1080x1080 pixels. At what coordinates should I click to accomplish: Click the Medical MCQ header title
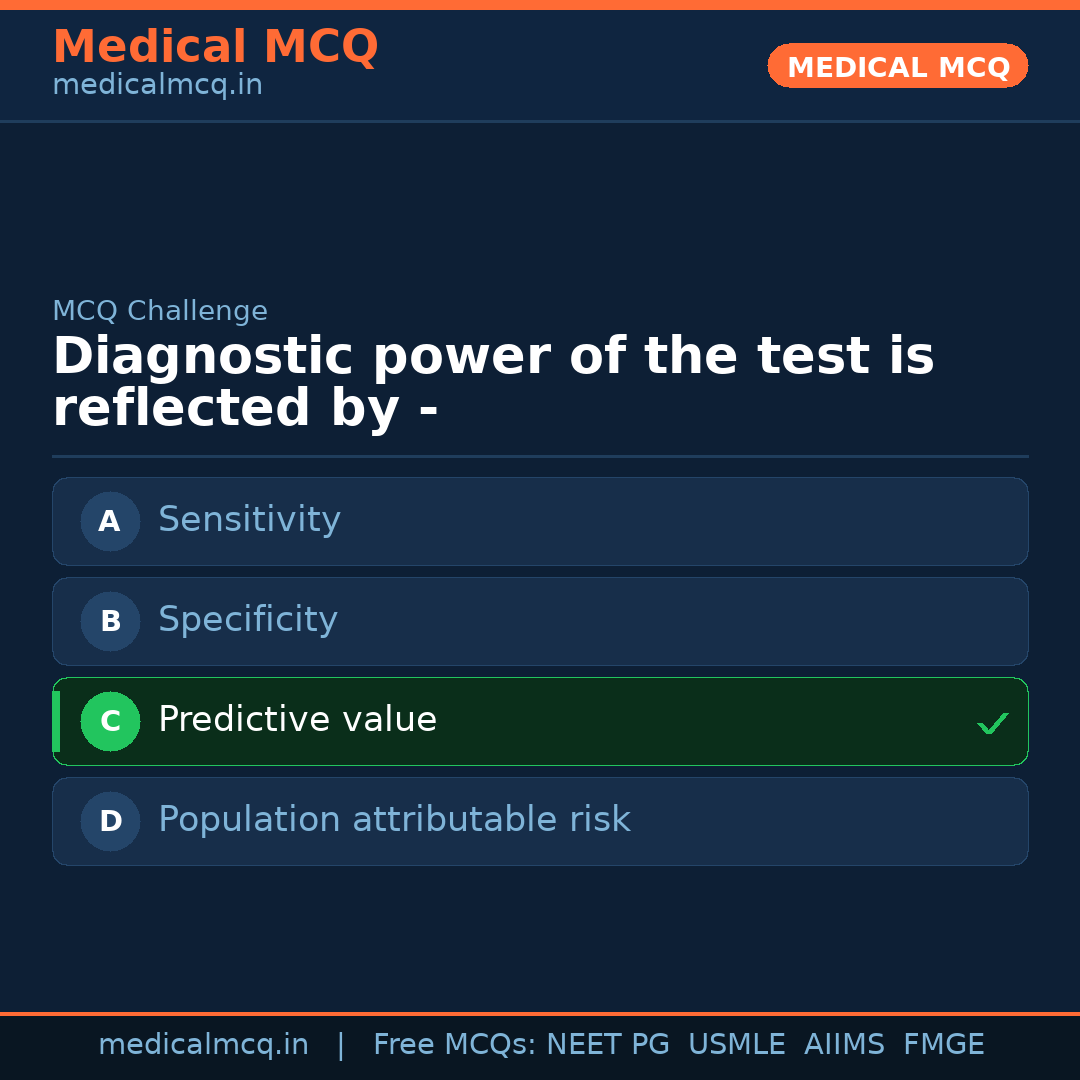215,47
